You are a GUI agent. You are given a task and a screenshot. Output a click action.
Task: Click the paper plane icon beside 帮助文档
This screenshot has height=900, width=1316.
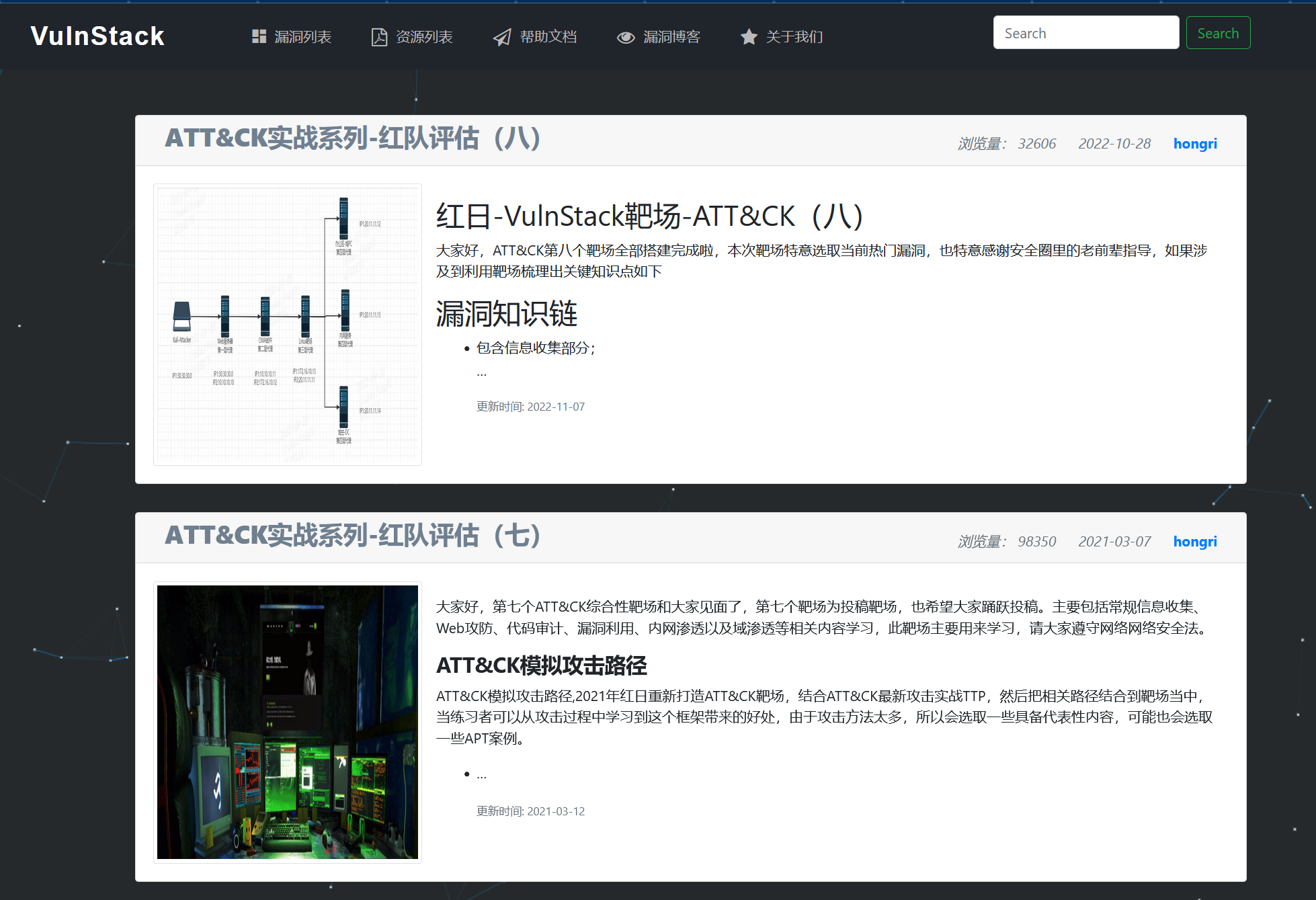[x=502, y=37]
